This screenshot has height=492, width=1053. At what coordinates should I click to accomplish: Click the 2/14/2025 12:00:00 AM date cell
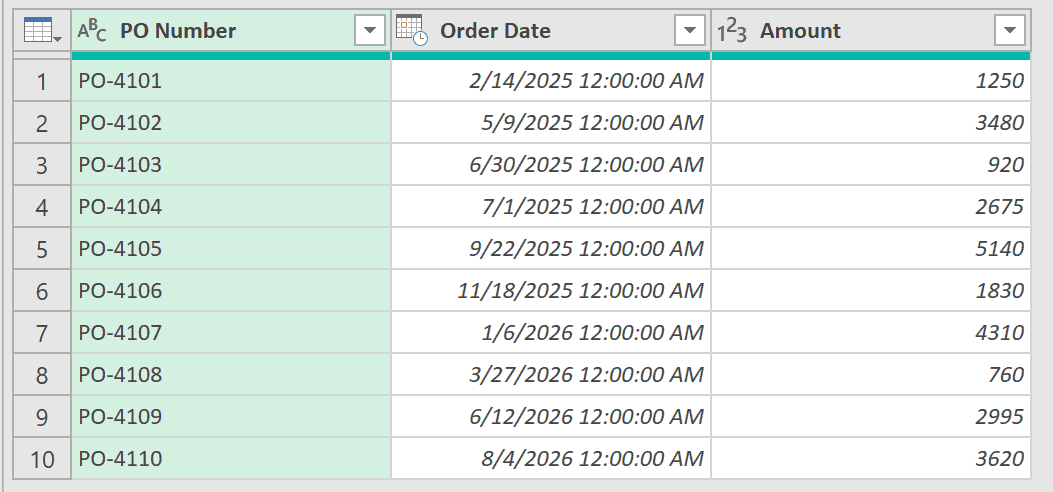point(551,81)
